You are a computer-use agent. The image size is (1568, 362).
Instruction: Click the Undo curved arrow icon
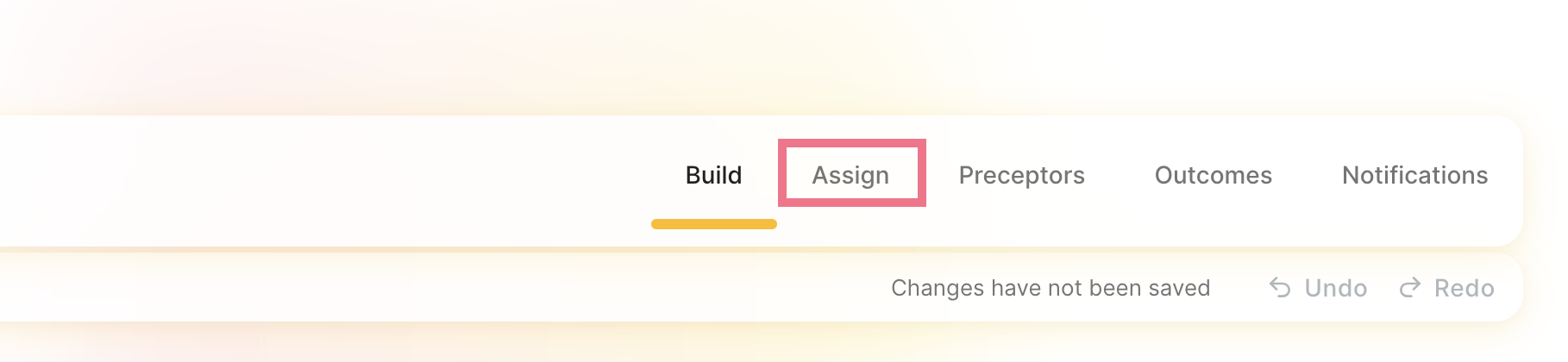click(x=1280, y=288)
